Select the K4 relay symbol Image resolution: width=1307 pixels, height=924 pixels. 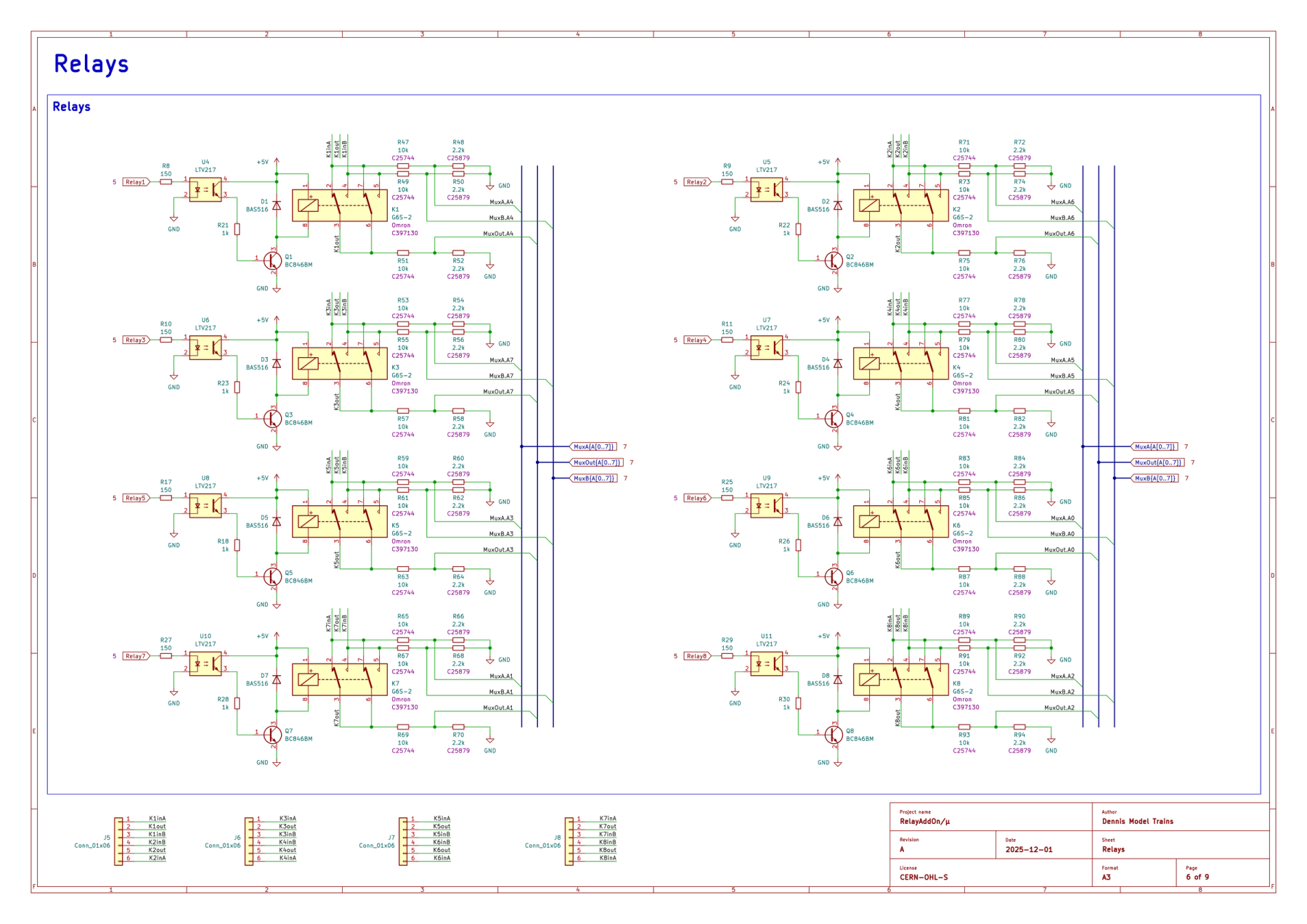click(900, 364)
